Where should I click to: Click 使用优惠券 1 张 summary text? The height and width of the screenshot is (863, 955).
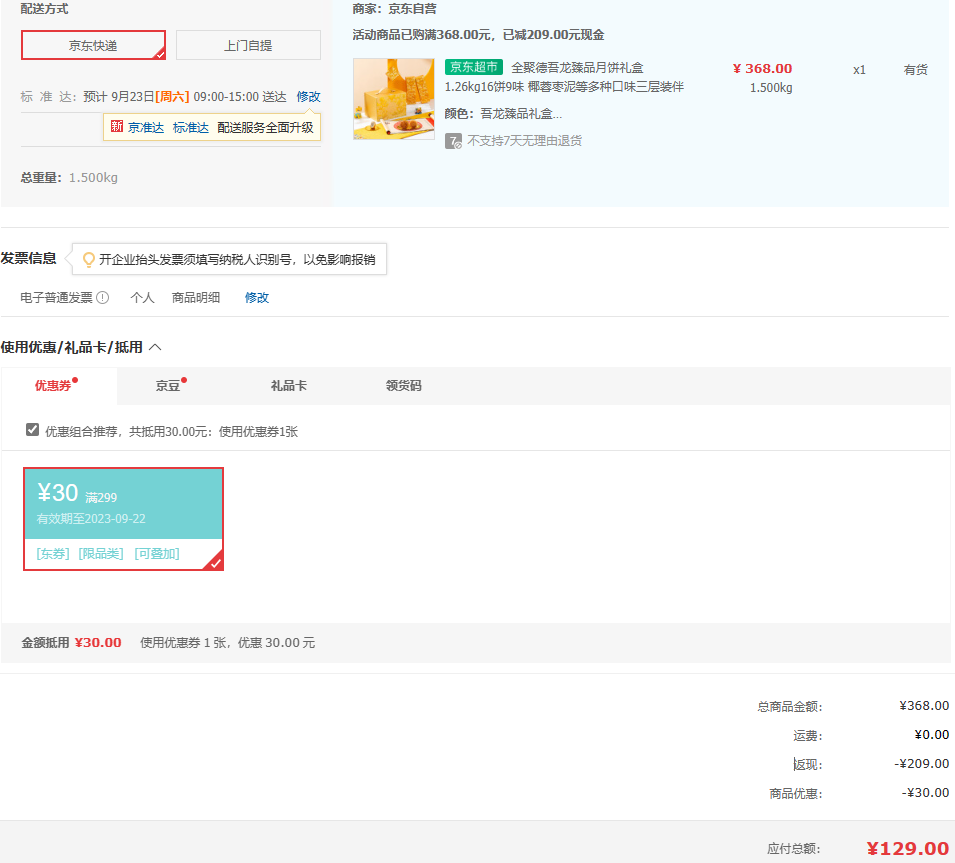[x=228, y=643]
